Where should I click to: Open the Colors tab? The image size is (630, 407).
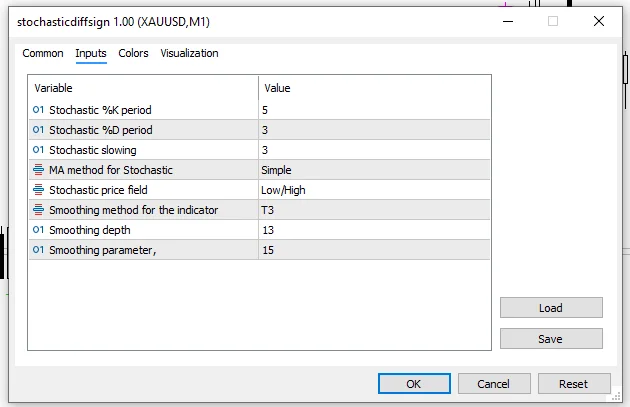tap(133, 53)
